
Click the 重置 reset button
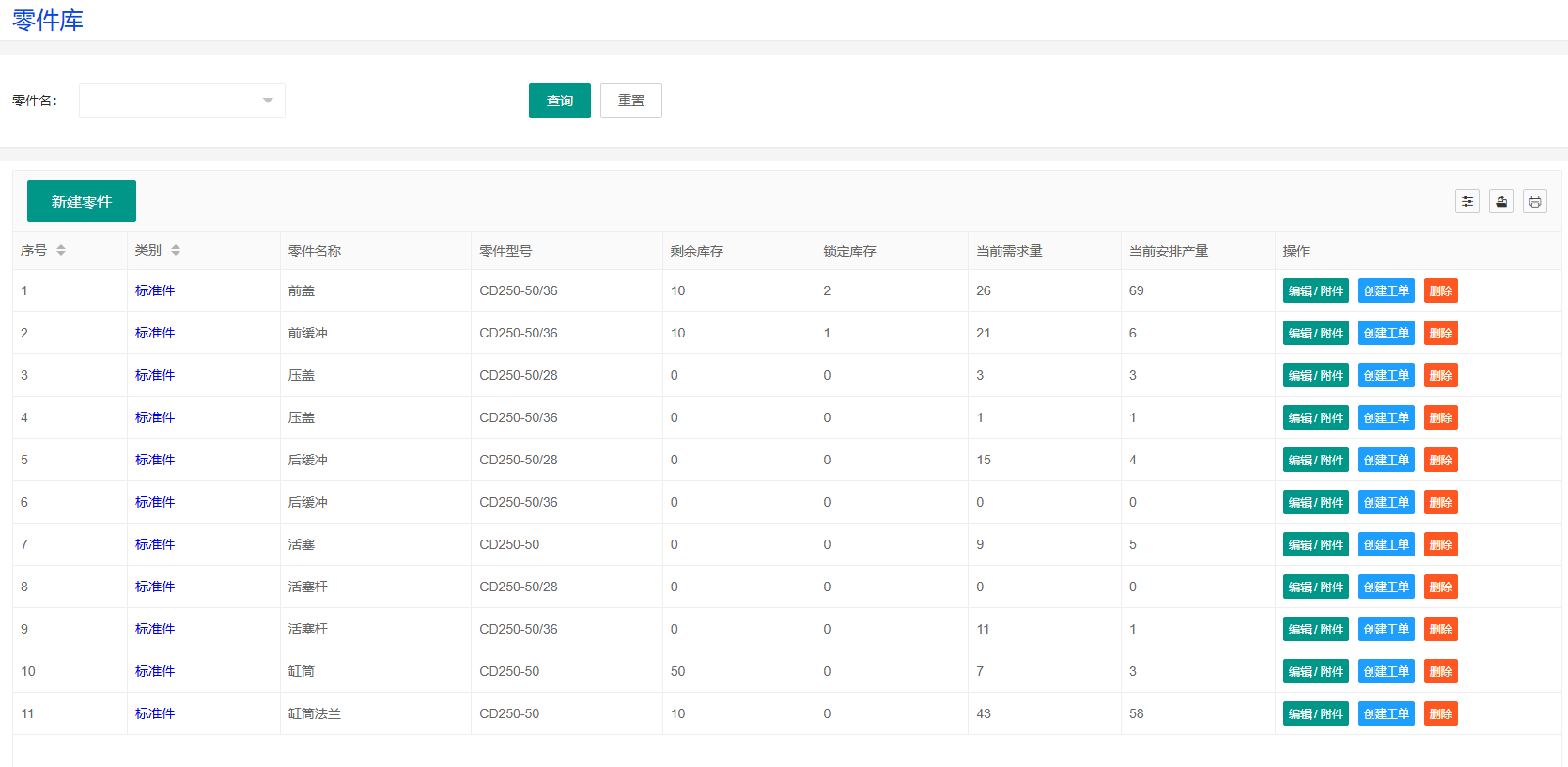pos(630,101)
